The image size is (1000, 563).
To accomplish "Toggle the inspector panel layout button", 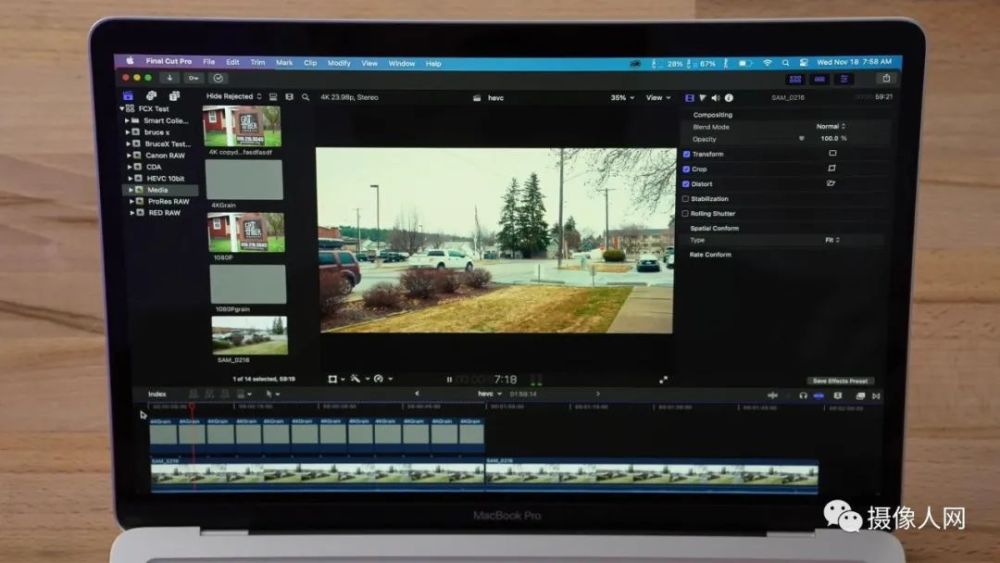I will pos(844,79).
